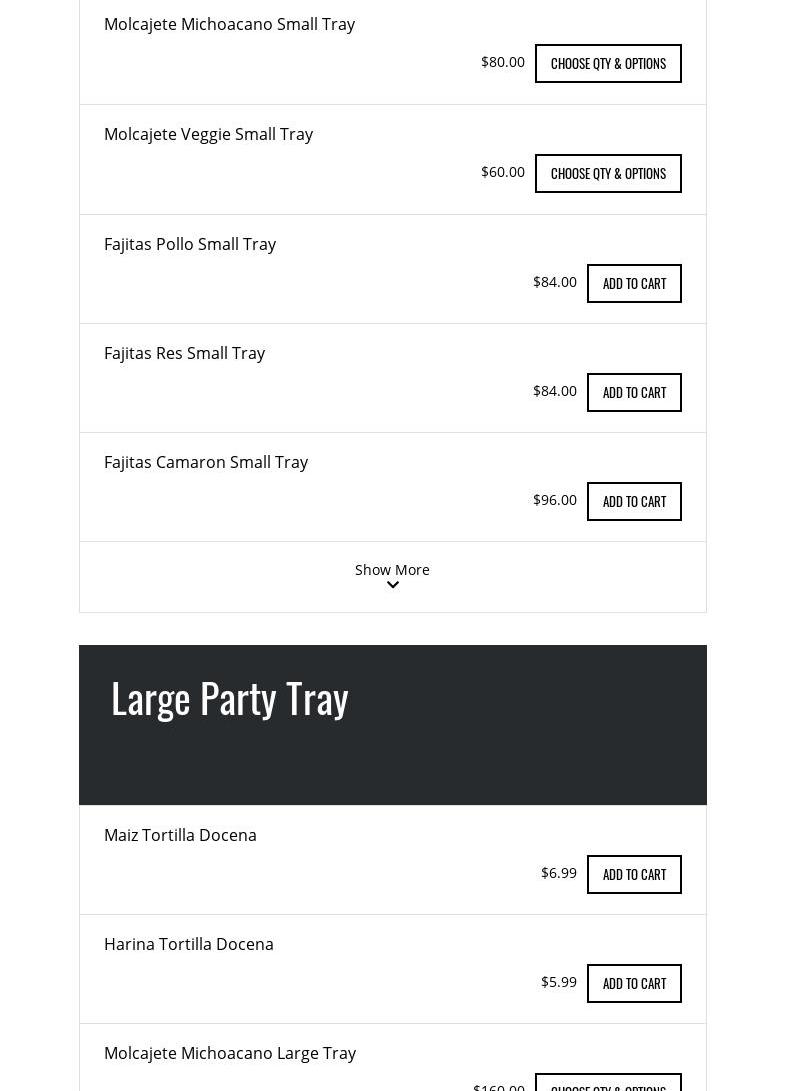Open Molcajete Michoacano Small Tray item title
This screenshot has width=785, height=1091.
pos(229,24)
